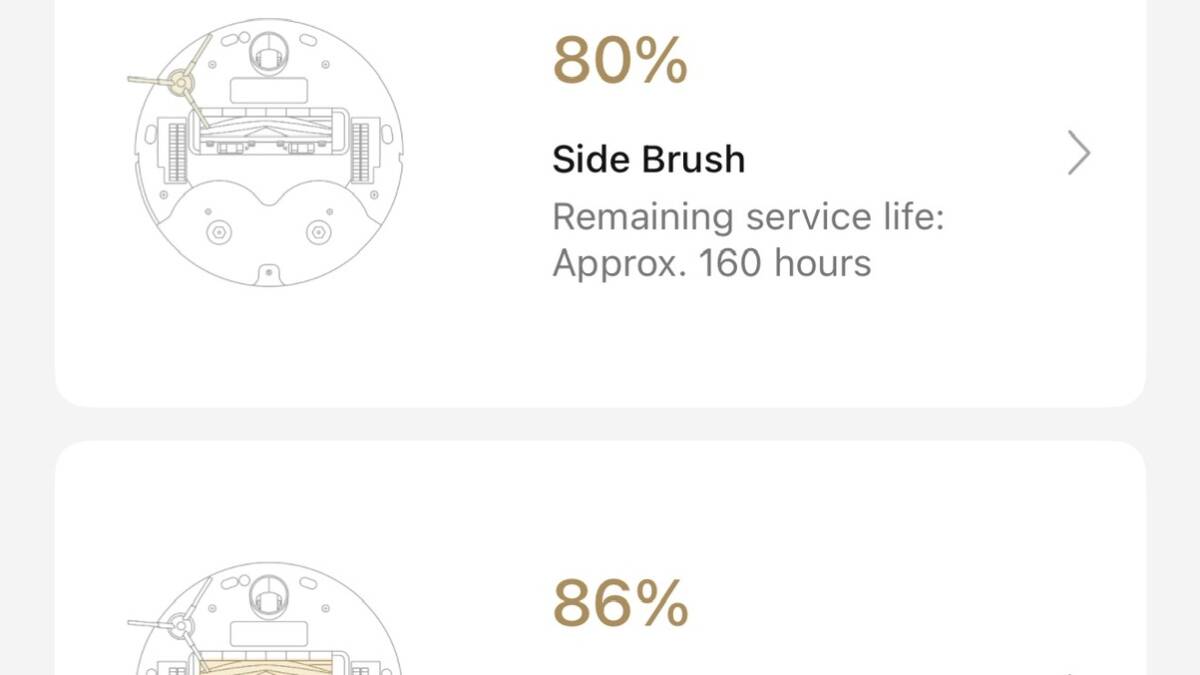Viewport: 1200px width, 675px height.
Task: Click the highlighted main brush in lower diagram
Action: tap(268, 662)
